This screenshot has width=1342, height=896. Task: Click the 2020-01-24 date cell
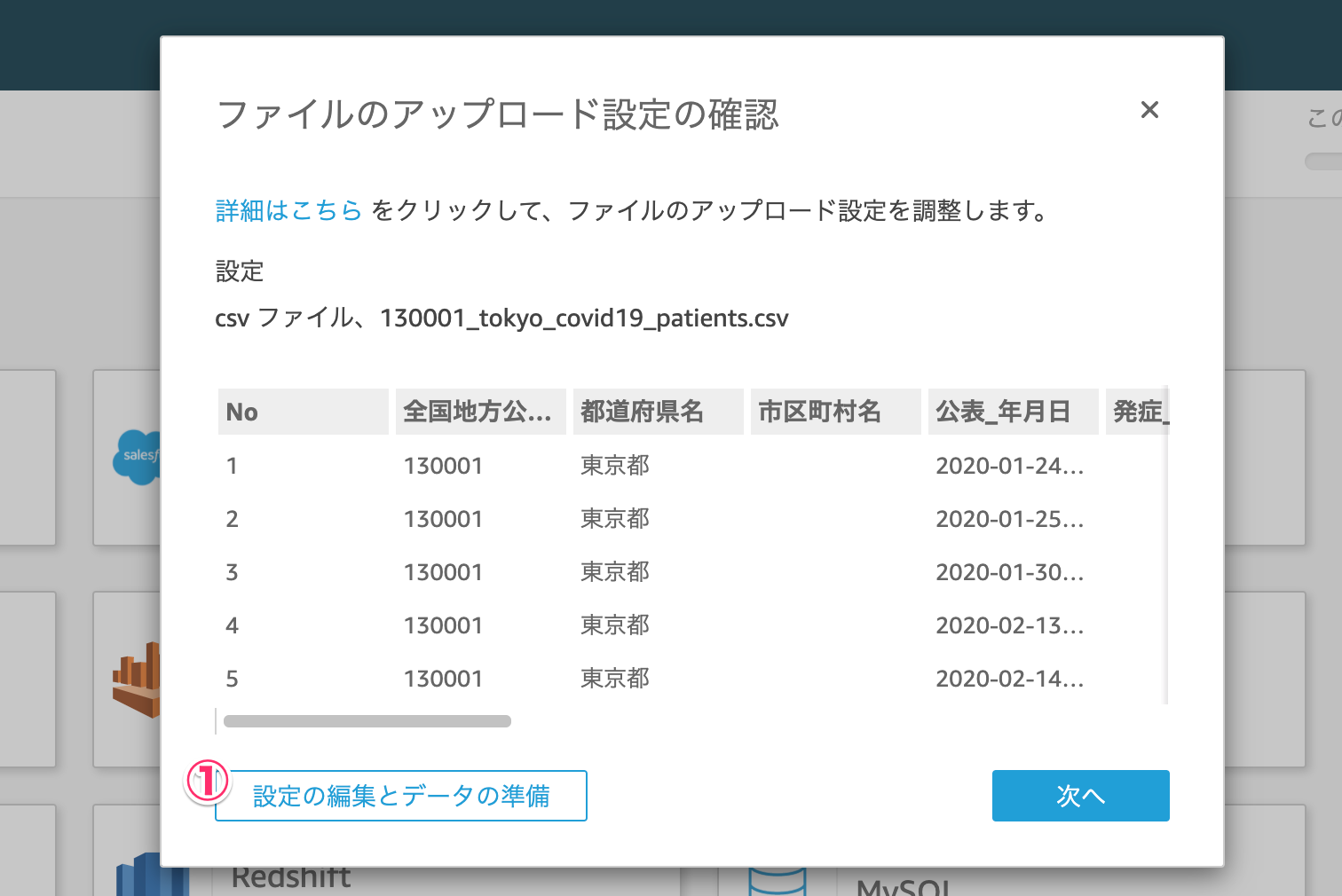(x=1009, y=466)
